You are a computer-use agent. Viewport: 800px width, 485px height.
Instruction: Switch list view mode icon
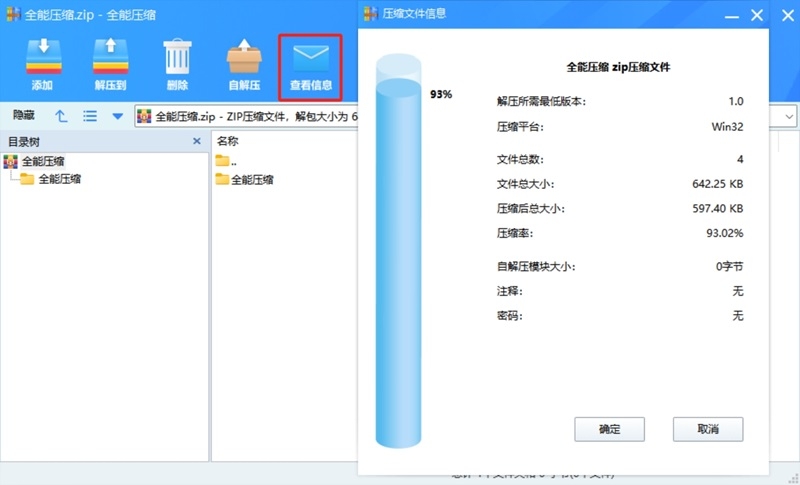tap(90, 116)
